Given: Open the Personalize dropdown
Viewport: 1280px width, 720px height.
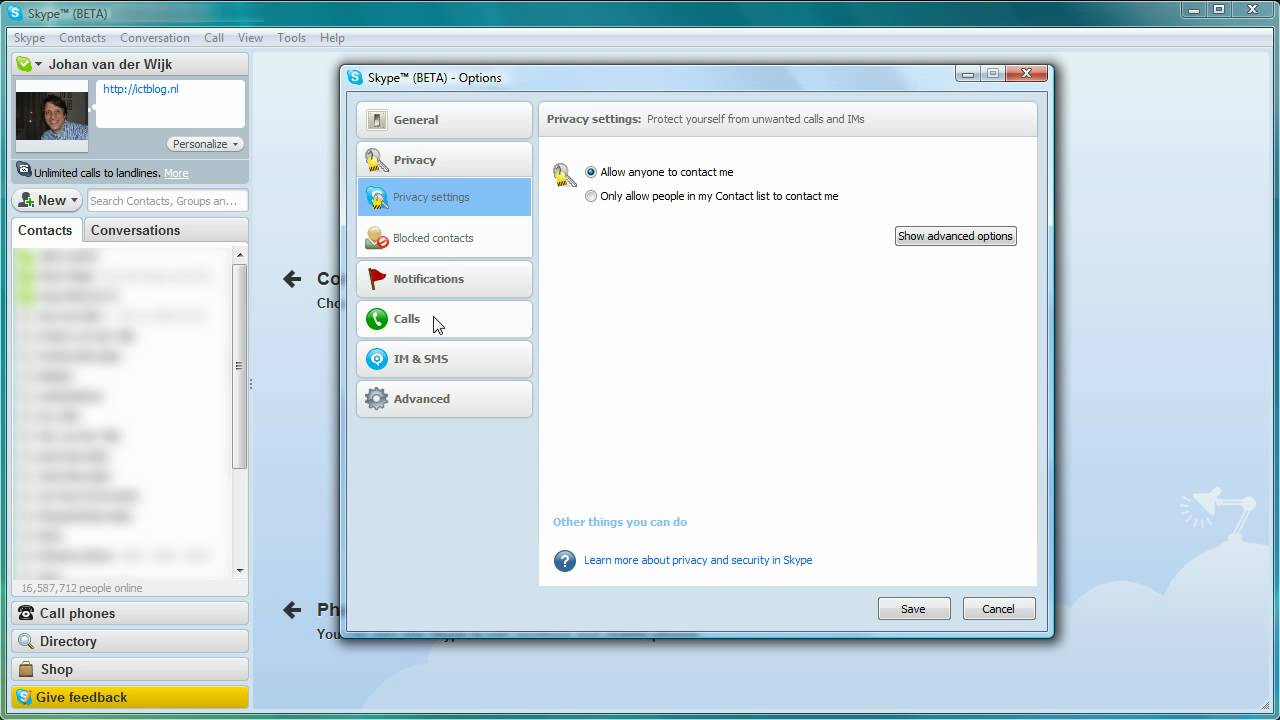Looking at the screenshot, I should pos(205,144).
